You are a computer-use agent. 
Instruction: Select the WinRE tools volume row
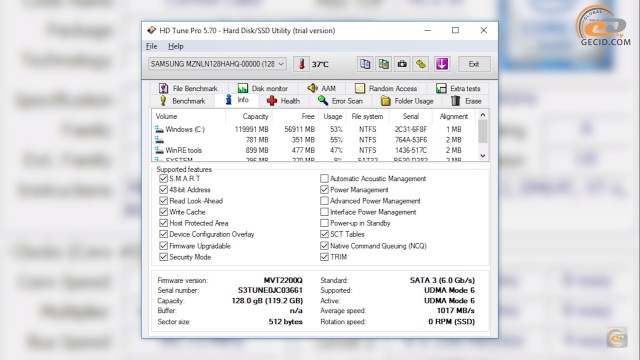[x=314, y=150]
